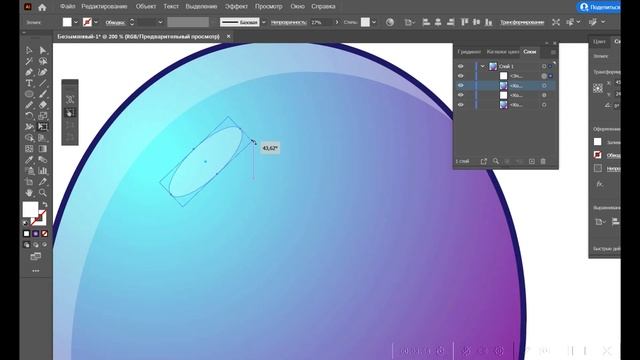This screenshot has height=360, width=640.
Task: Click the Fill color box in toolbar
Action: click(x=30, y=209)
